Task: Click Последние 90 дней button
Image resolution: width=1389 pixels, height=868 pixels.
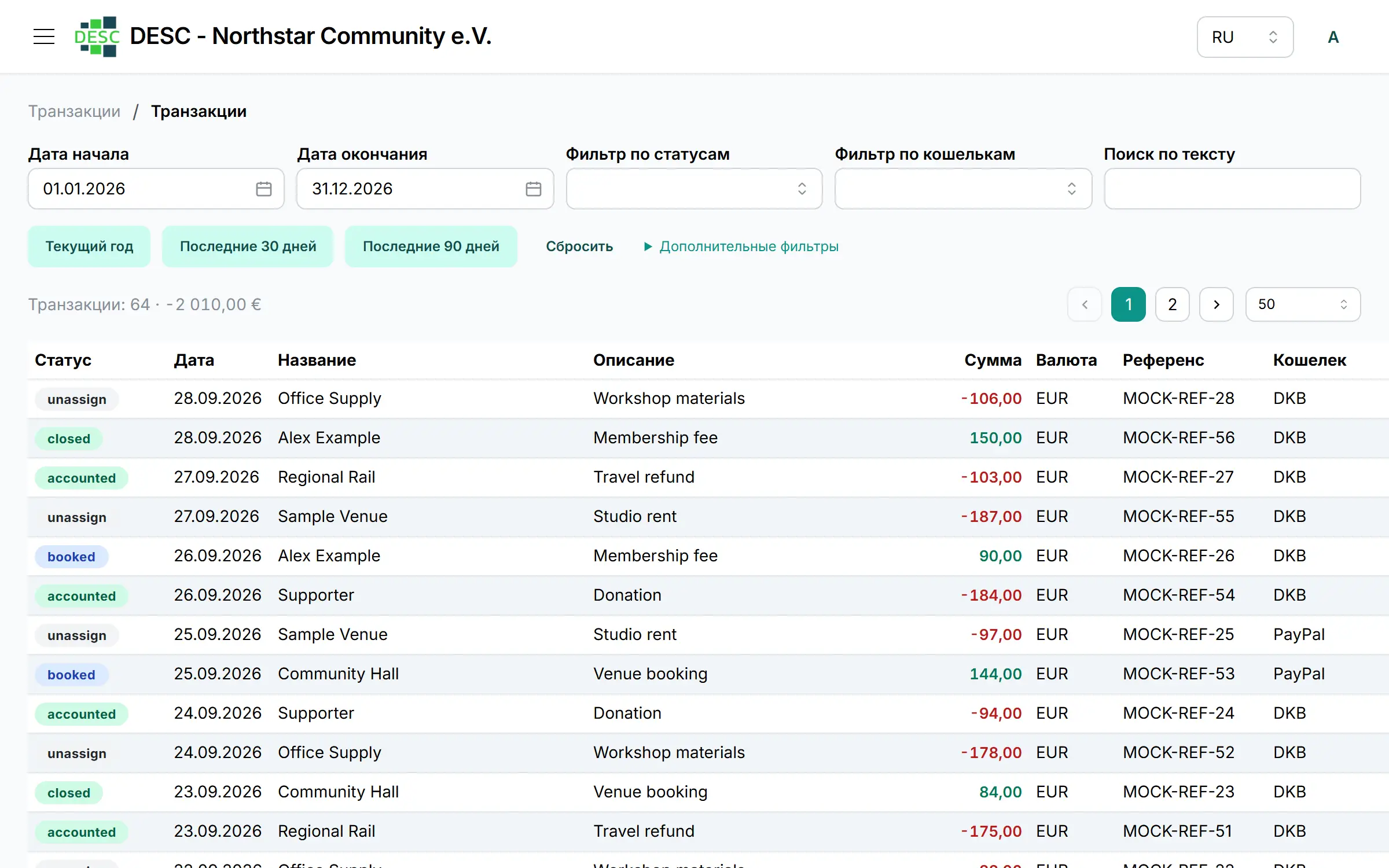Action: coord(431,247)
